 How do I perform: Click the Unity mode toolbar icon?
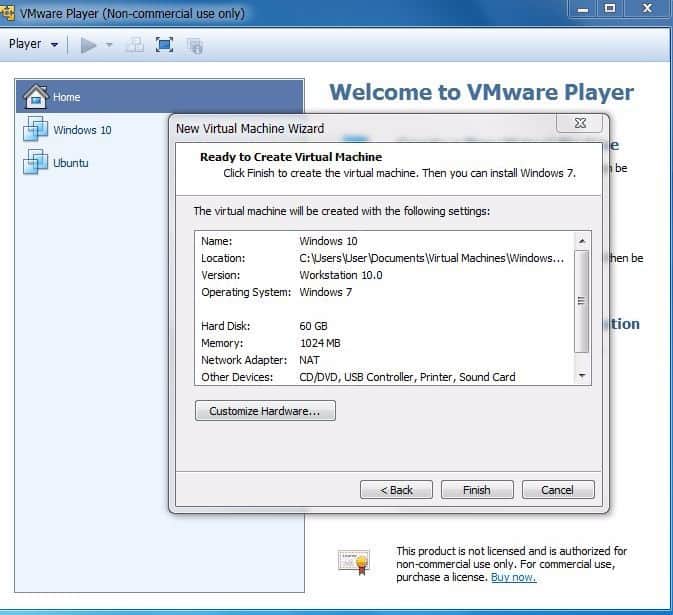tap(194, 45)
